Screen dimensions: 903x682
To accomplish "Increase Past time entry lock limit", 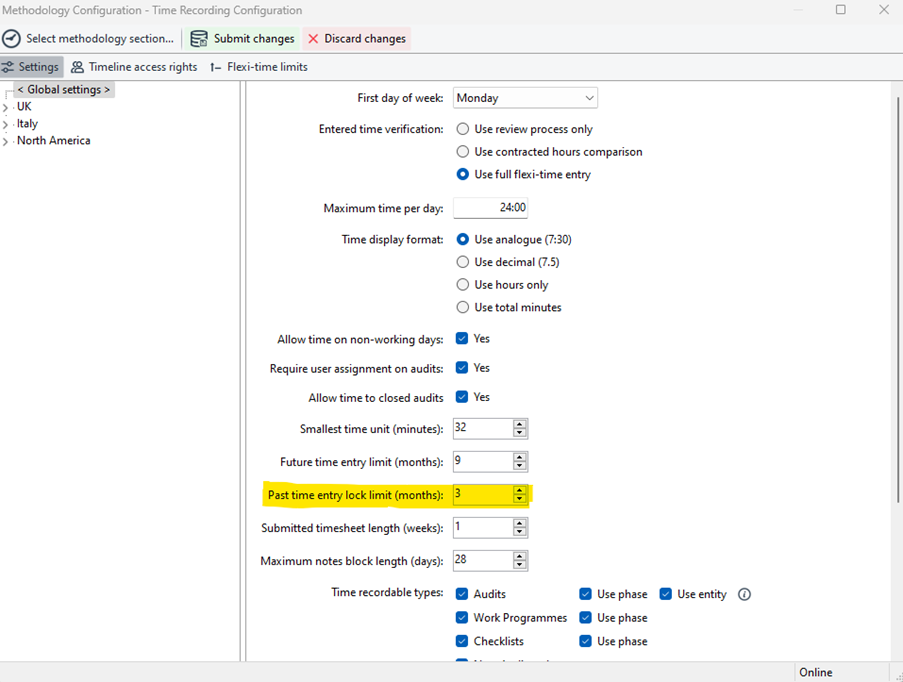I will click(x=519, y=490).
